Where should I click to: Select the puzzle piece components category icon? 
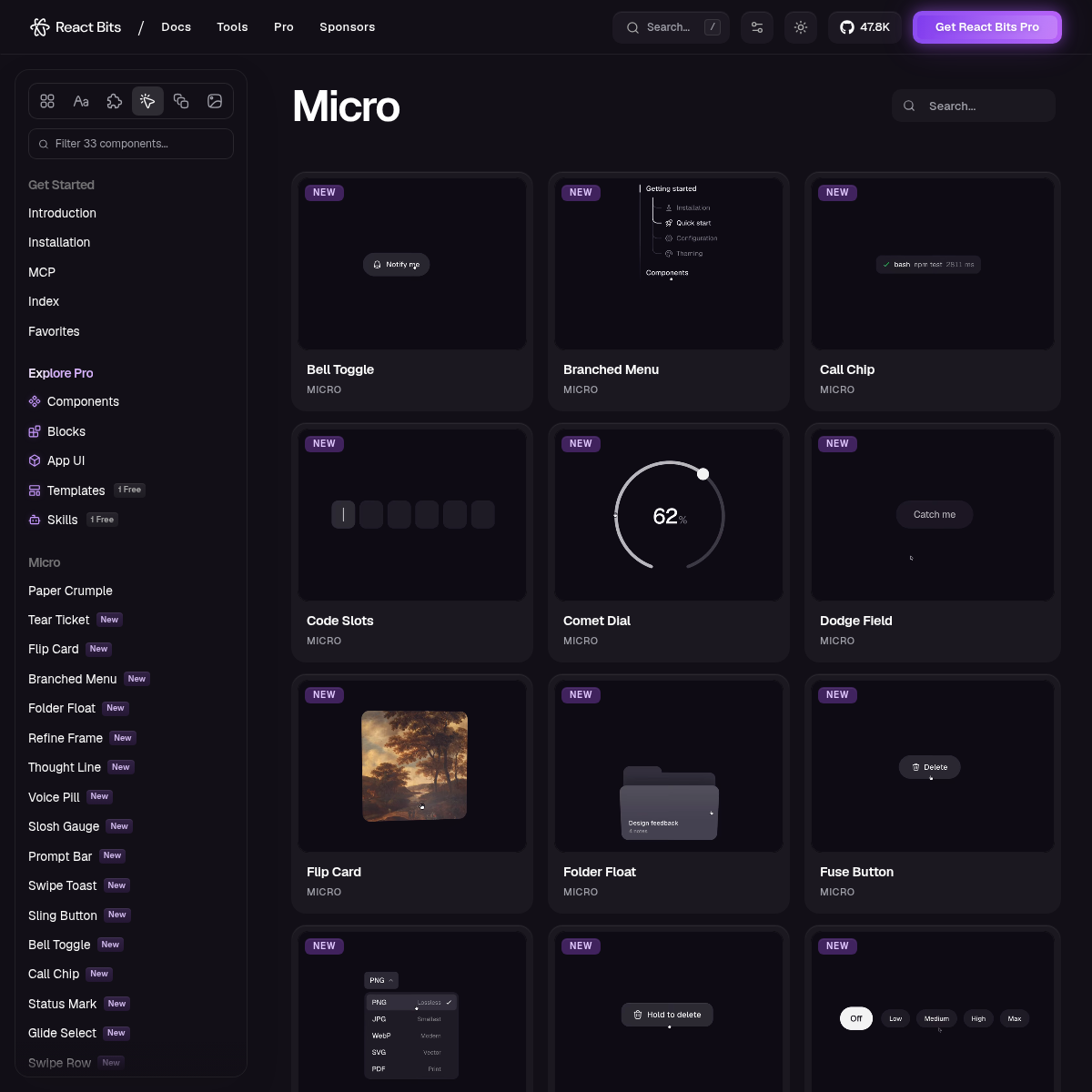coord(115,101)
